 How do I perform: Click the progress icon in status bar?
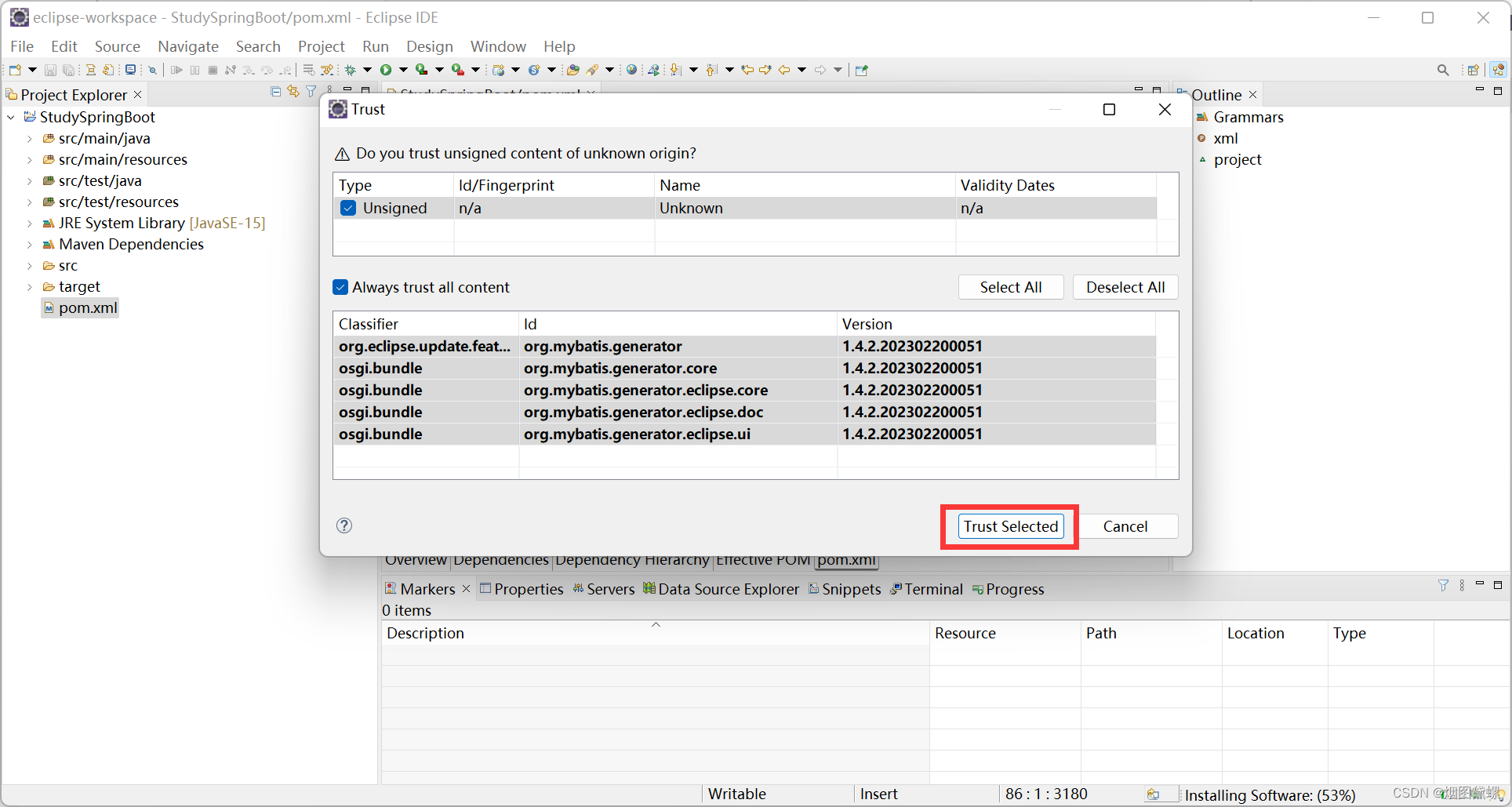pyautogui.click(x=1153, y=794)
